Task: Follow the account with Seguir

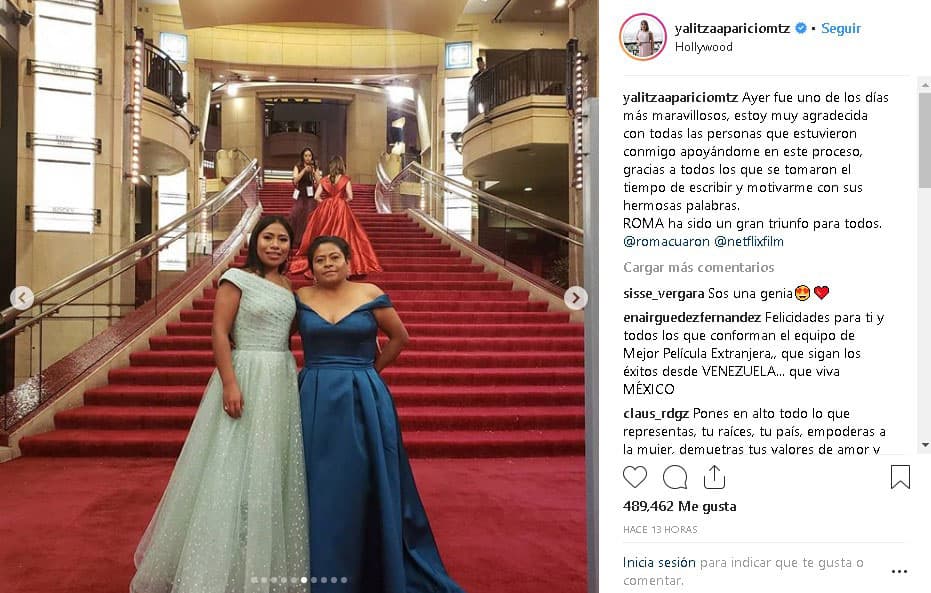Action: pyautogui.click(x=841, y=28)
